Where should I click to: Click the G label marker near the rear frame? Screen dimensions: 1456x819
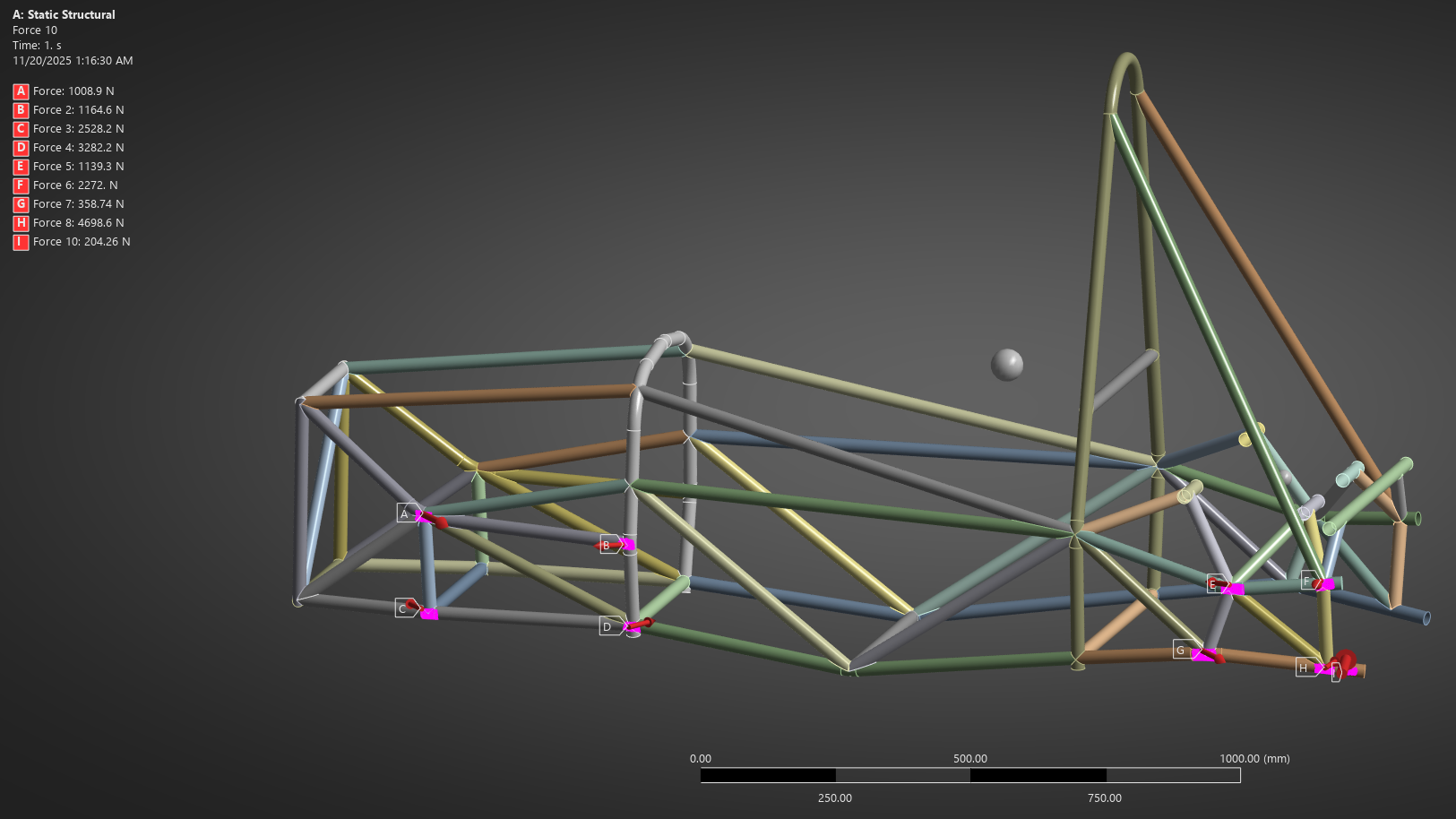click(1182, 651)
